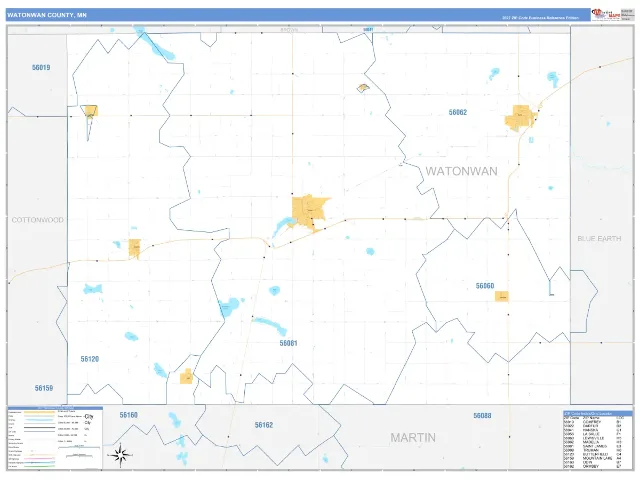Image resolution: width=640 pixels, height=480 pixels.
Task: Select ZIP code label 56081
Action: [x=289, y=343]
